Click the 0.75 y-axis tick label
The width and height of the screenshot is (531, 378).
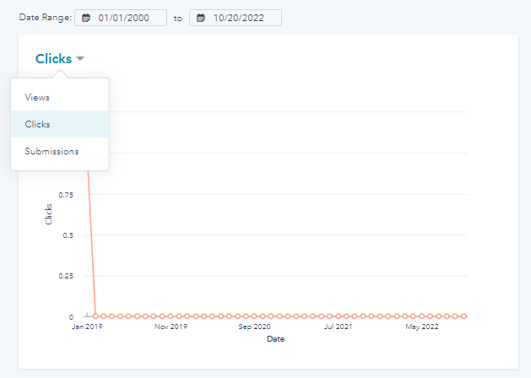click(x=66, y=195)
